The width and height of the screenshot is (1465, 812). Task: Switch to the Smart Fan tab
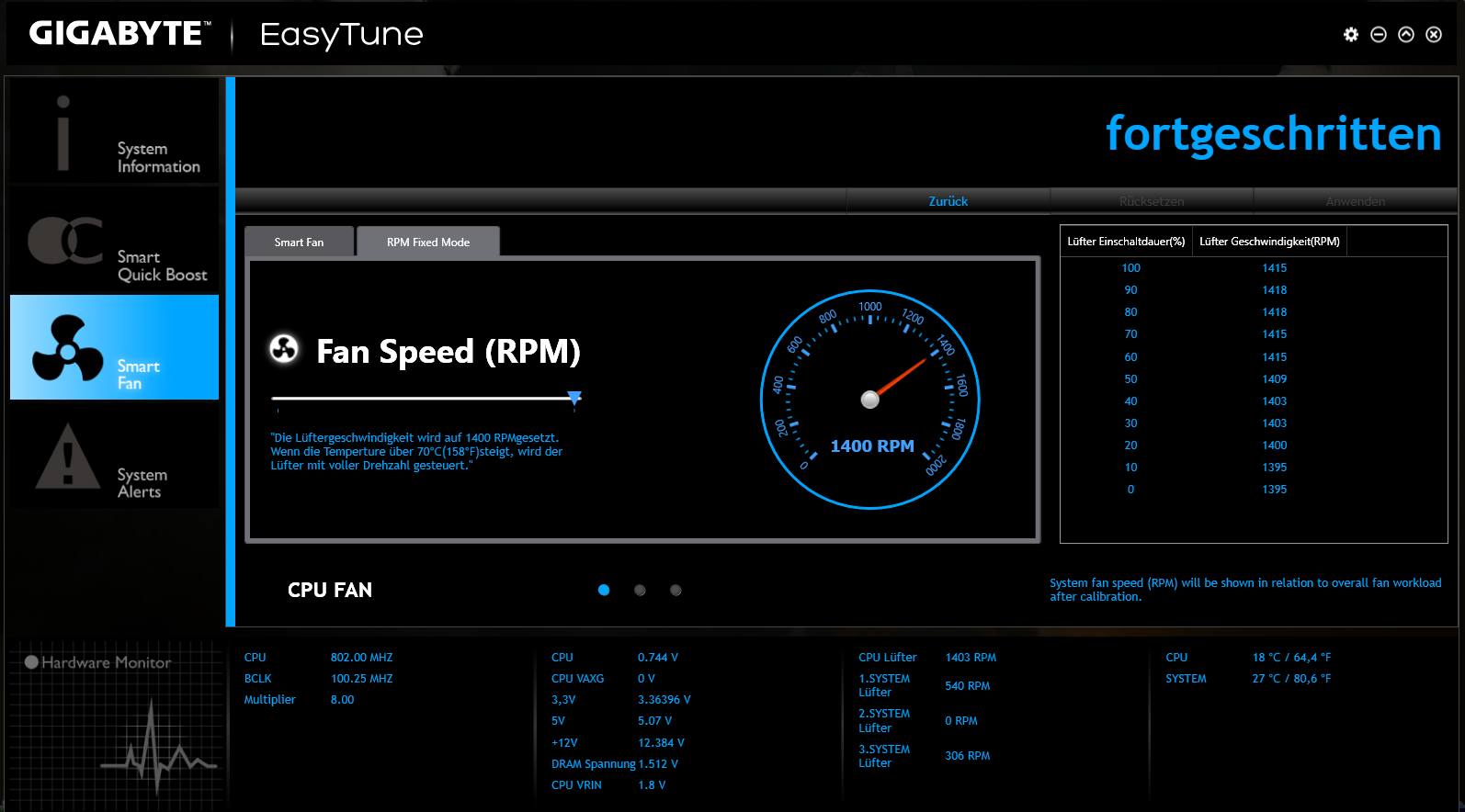(299, 242)
